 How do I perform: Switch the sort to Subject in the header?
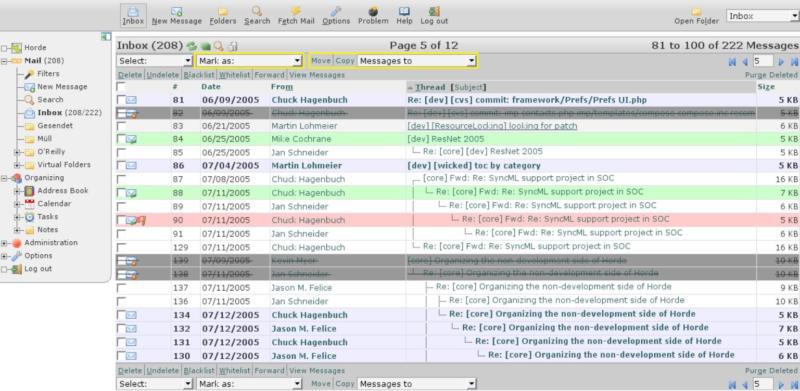[468, 87]
